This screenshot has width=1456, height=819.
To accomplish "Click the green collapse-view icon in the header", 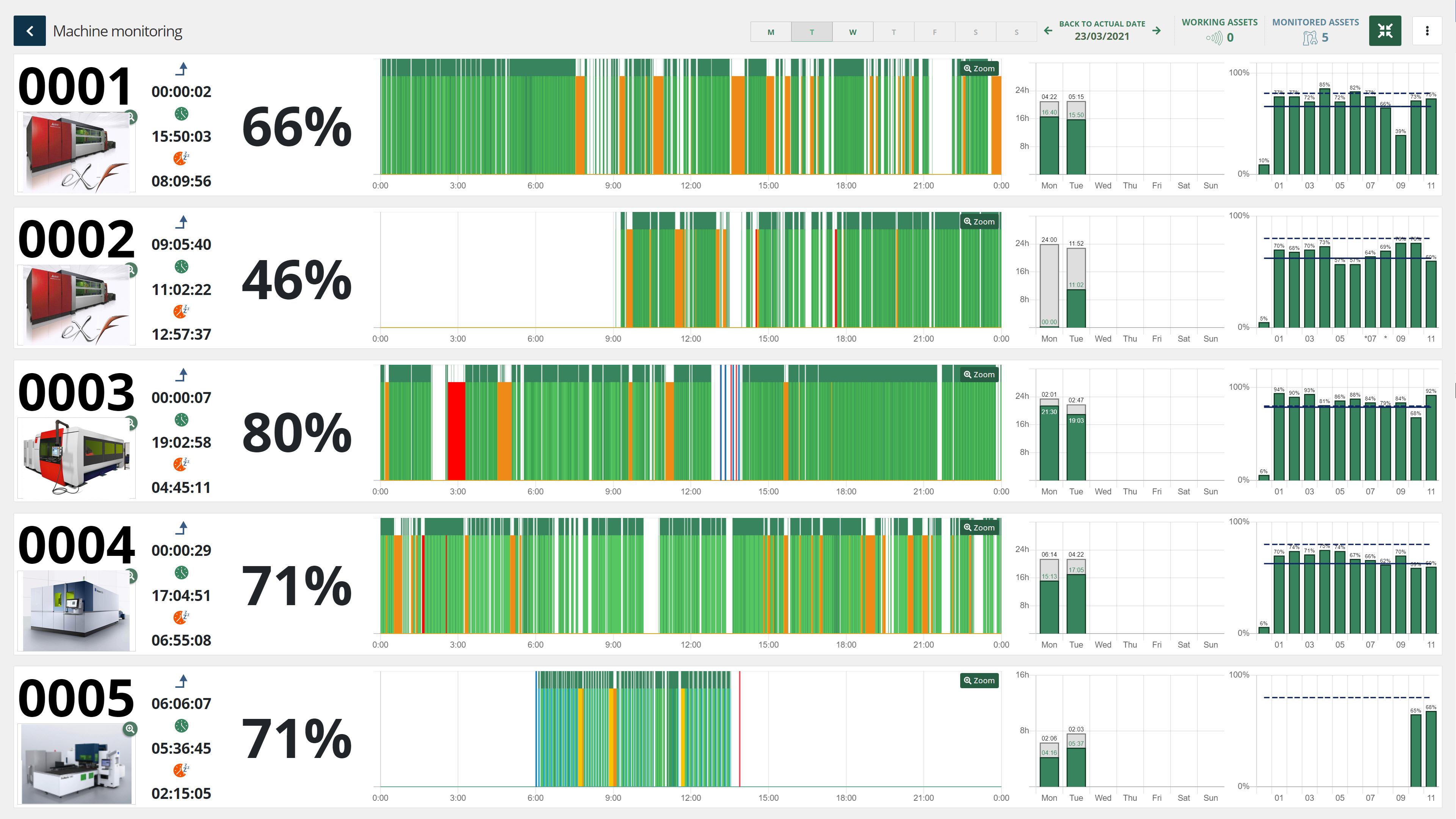I will [1385, 31].
